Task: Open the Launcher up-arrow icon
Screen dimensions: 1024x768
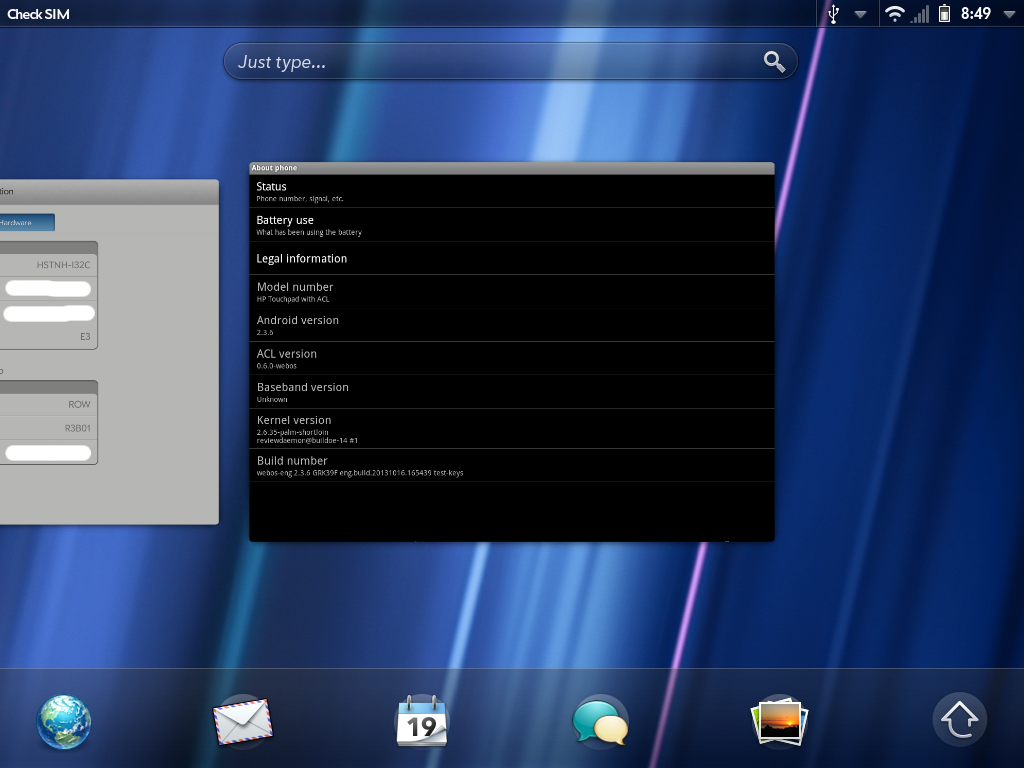Action: click(x=959, y=721)
